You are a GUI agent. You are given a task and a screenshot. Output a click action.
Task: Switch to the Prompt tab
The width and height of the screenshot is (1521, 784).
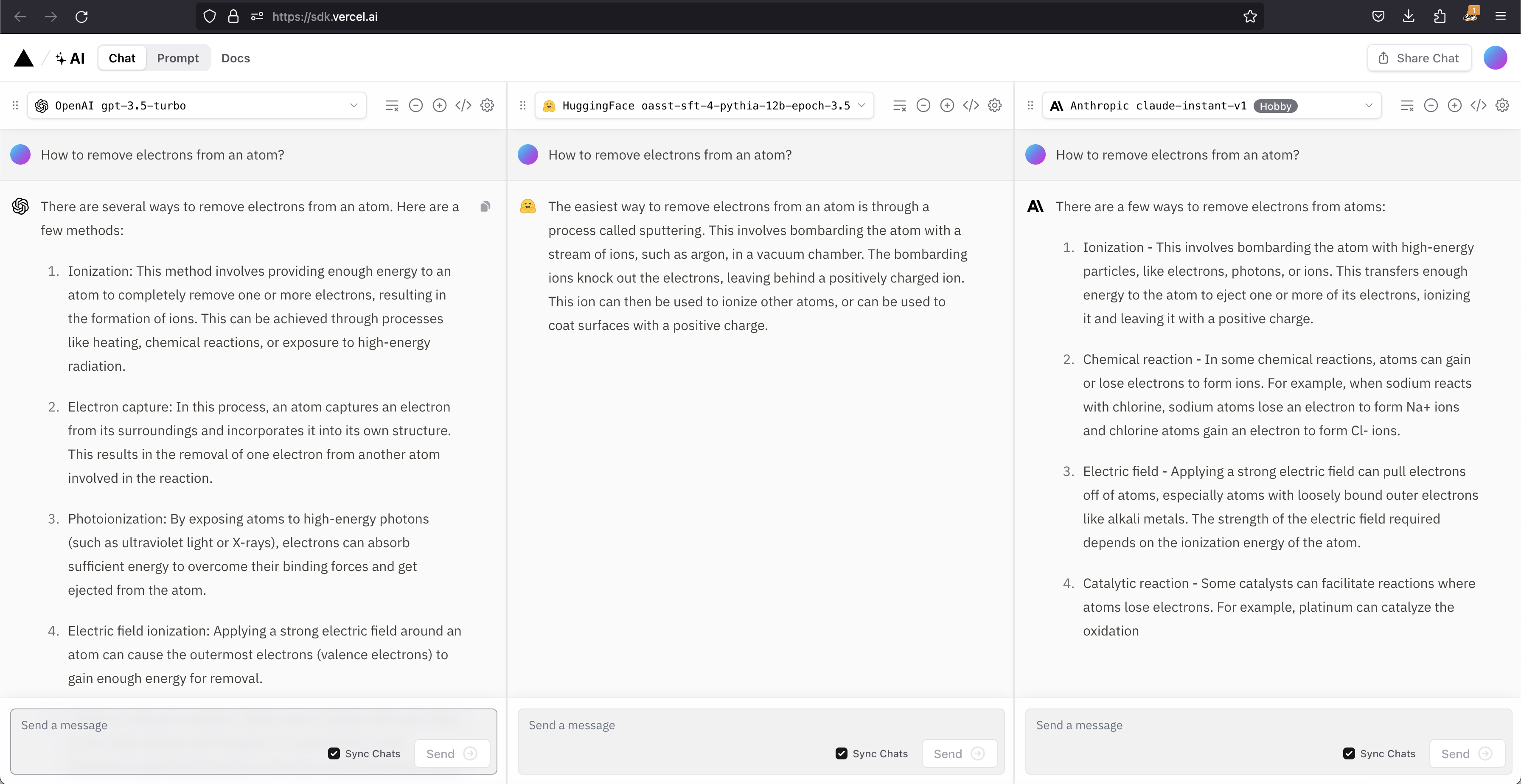coord(178,58)
